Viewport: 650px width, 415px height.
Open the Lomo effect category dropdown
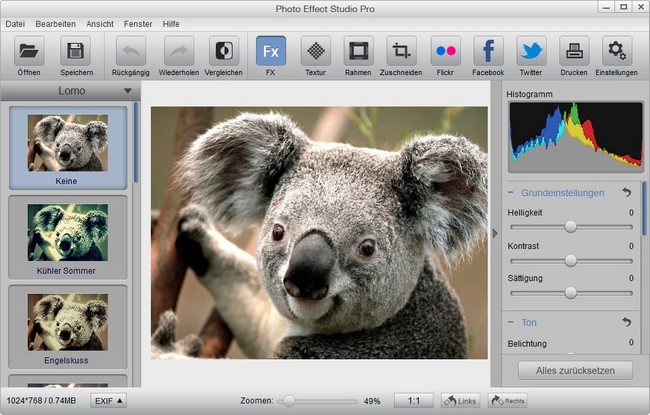[x=127, y=91]
